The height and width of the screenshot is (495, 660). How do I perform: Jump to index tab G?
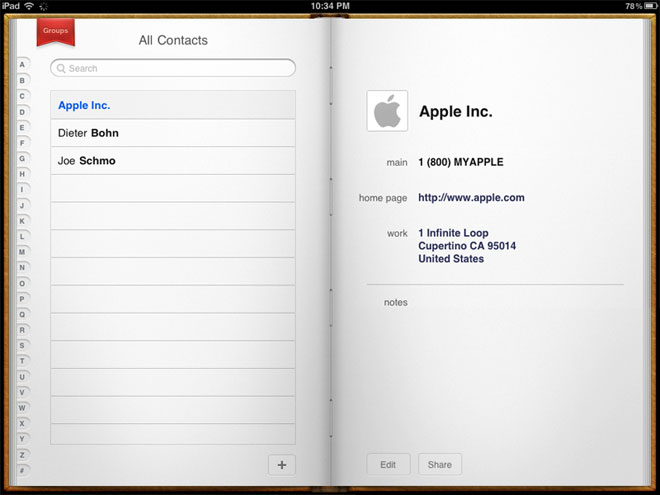(22, 159)
